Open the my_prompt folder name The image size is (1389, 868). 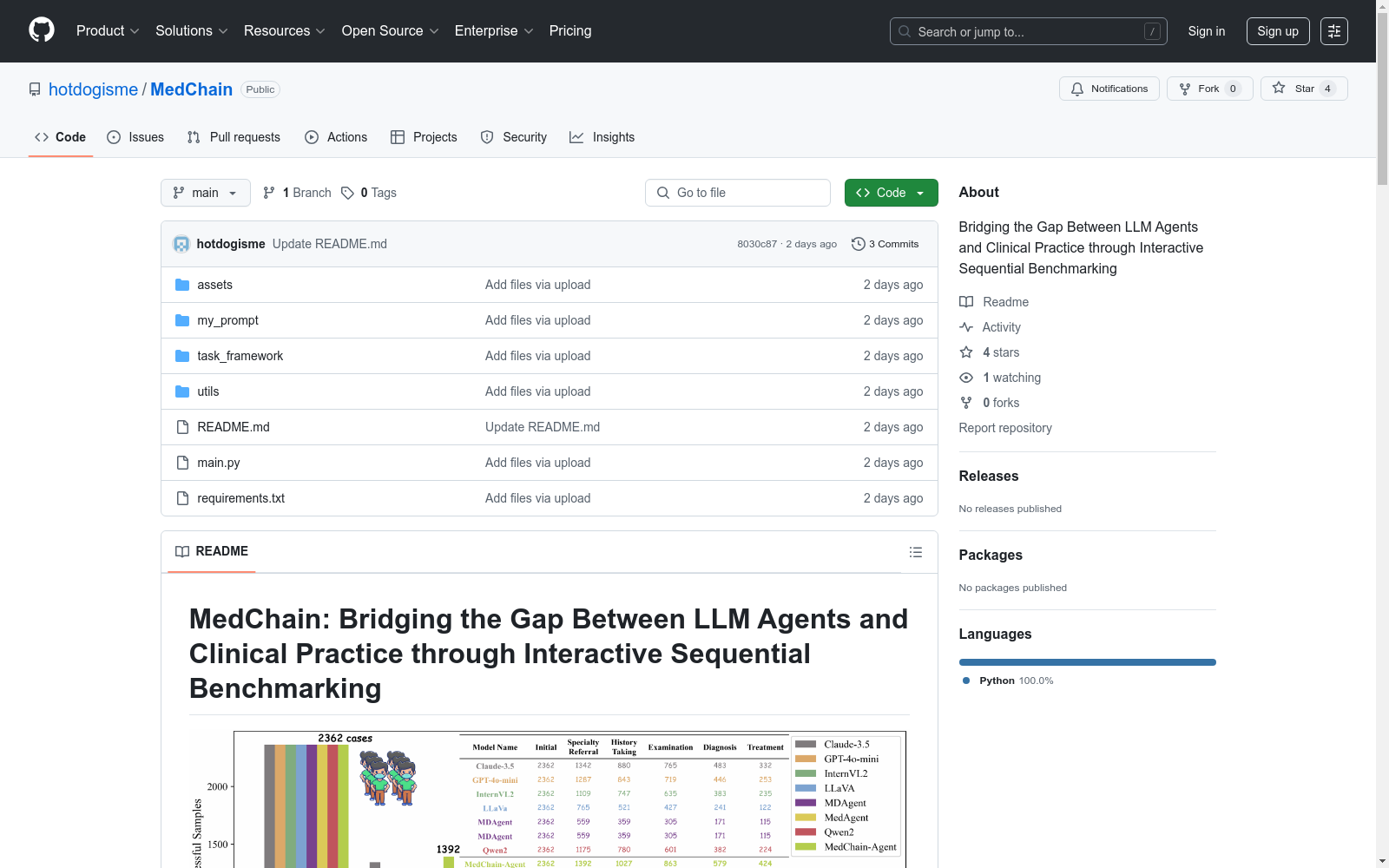tap(228, 320)
